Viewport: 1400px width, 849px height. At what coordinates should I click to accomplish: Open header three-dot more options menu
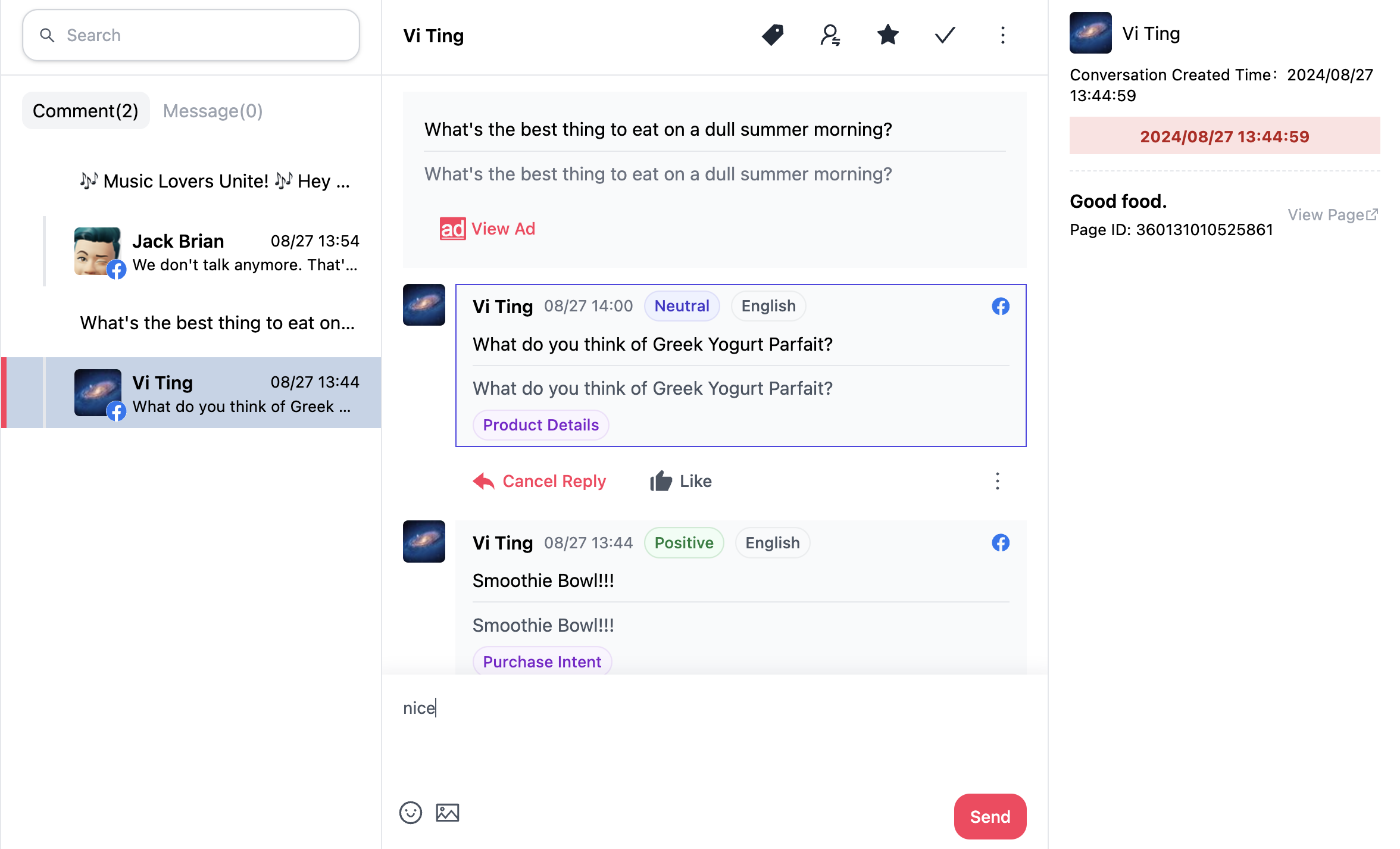[1002, 35]
